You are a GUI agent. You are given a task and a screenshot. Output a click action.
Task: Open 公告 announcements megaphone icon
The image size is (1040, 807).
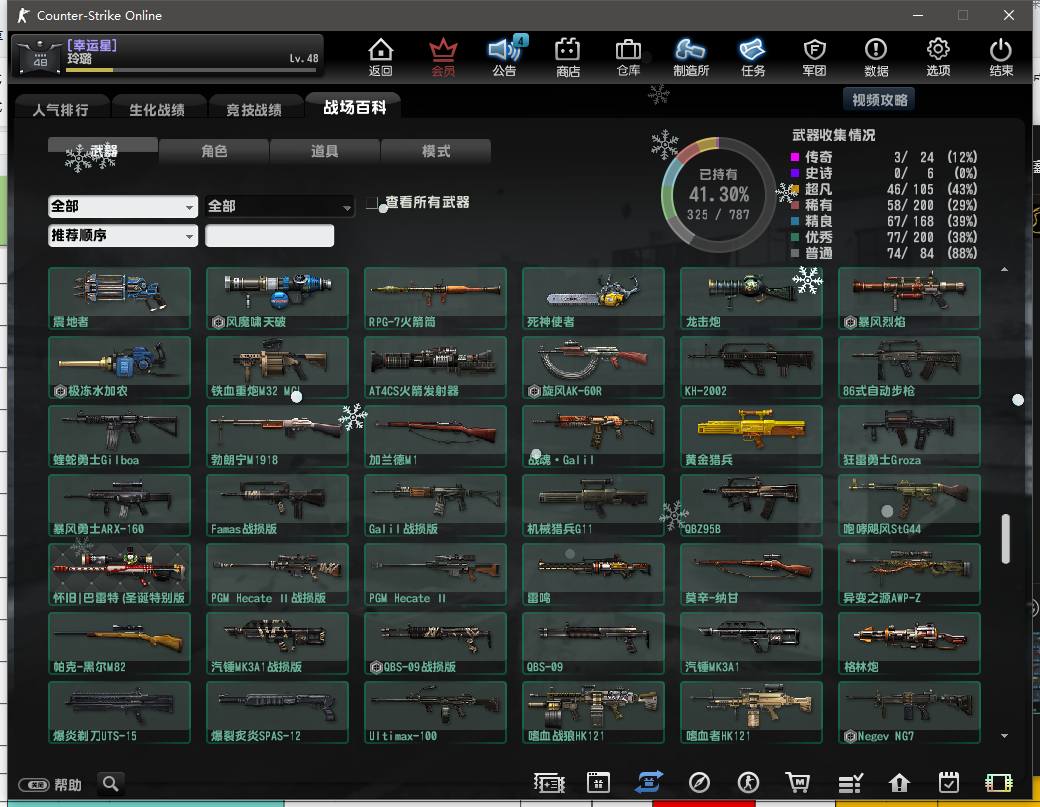(x=505, y=57)
